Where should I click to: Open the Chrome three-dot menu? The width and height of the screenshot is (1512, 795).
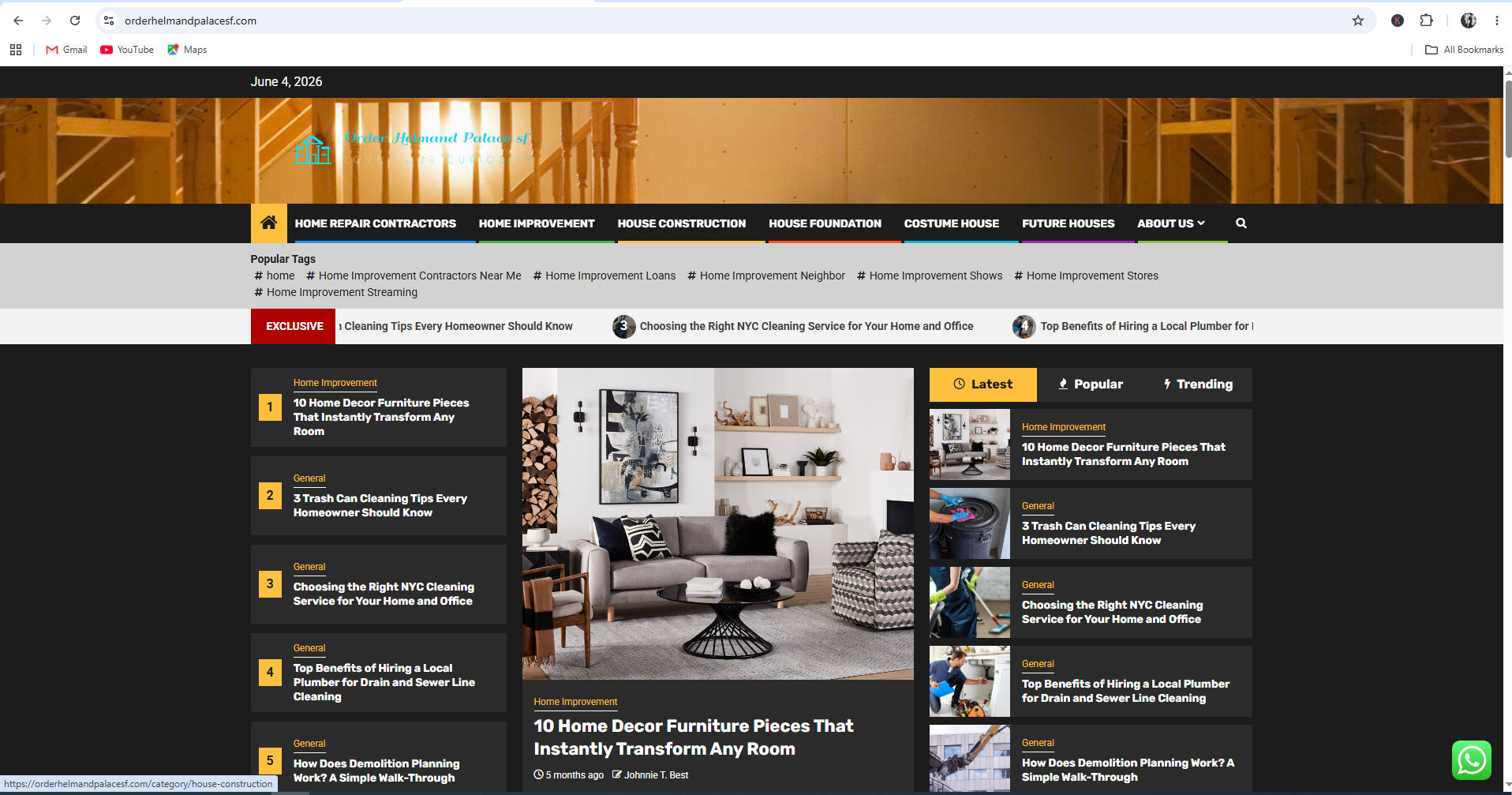tap(1496, 21)
